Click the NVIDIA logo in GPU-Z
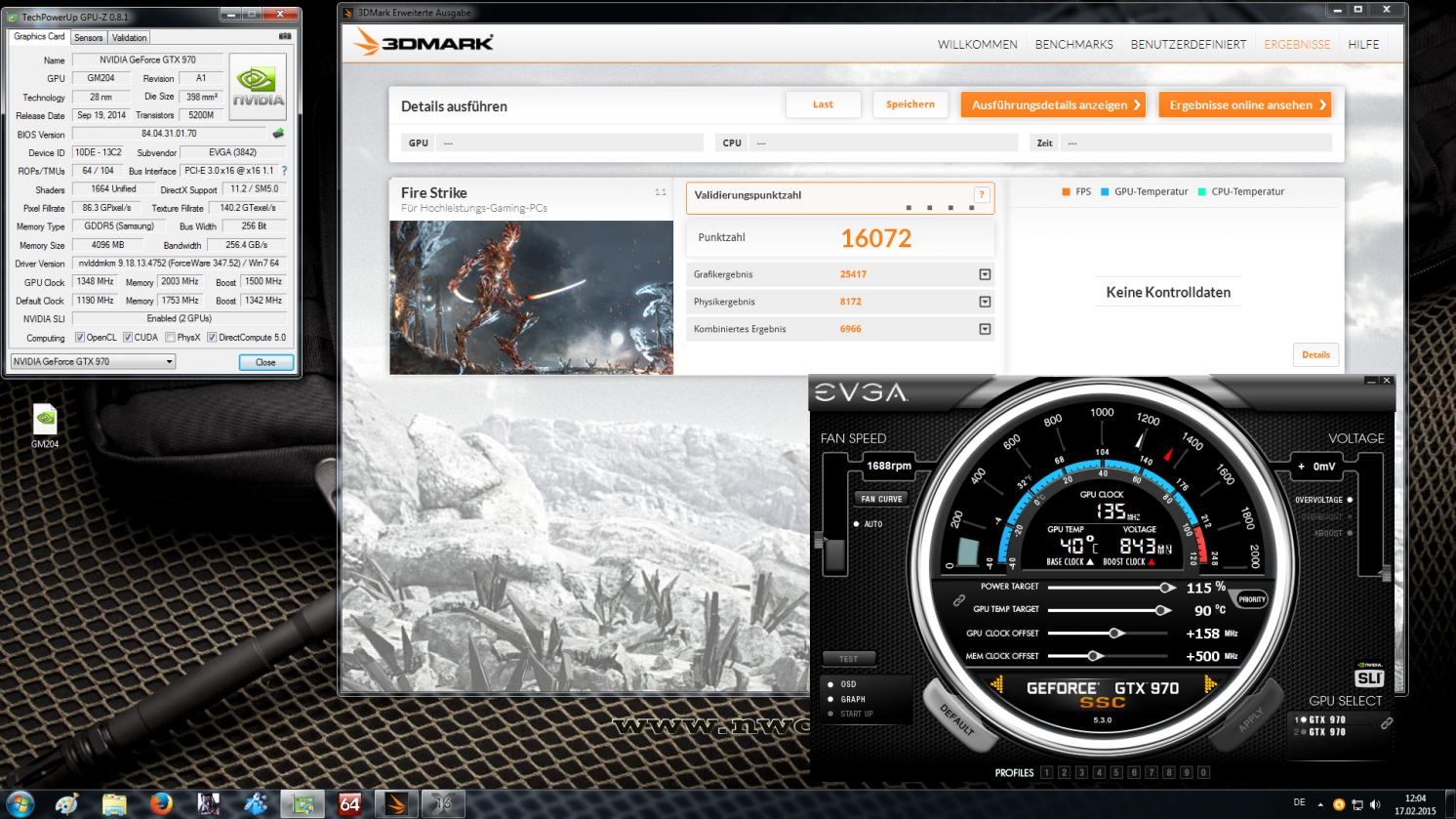 coord(259,87)
